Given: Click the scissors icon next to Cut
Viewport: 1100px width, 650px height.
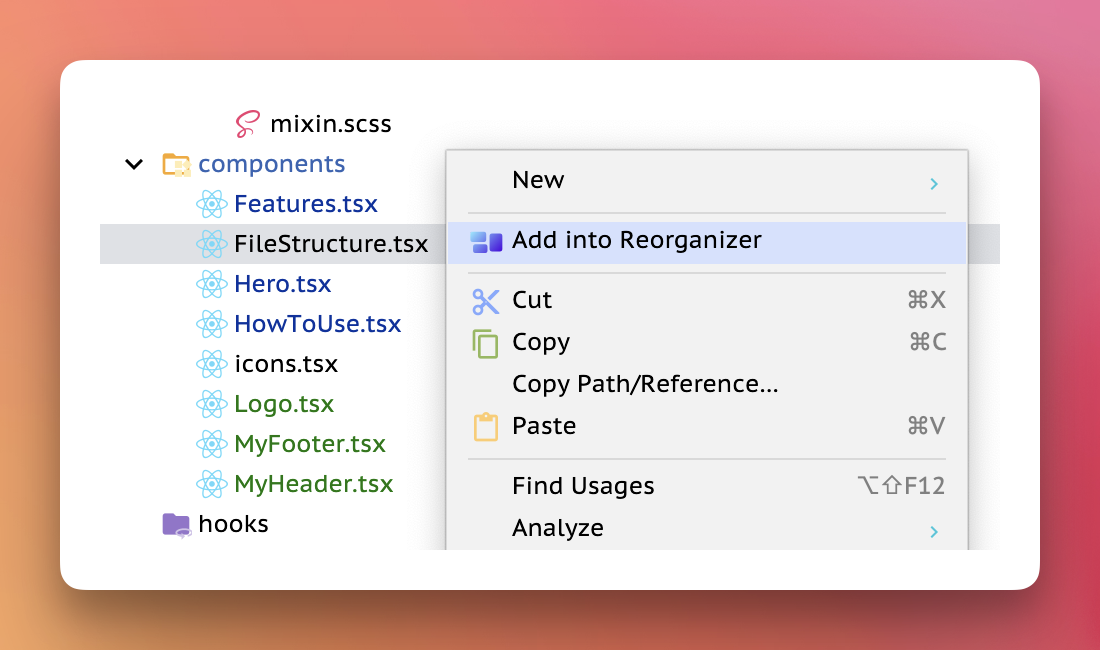Looking at the screenshot, I should tap(486, 300).
